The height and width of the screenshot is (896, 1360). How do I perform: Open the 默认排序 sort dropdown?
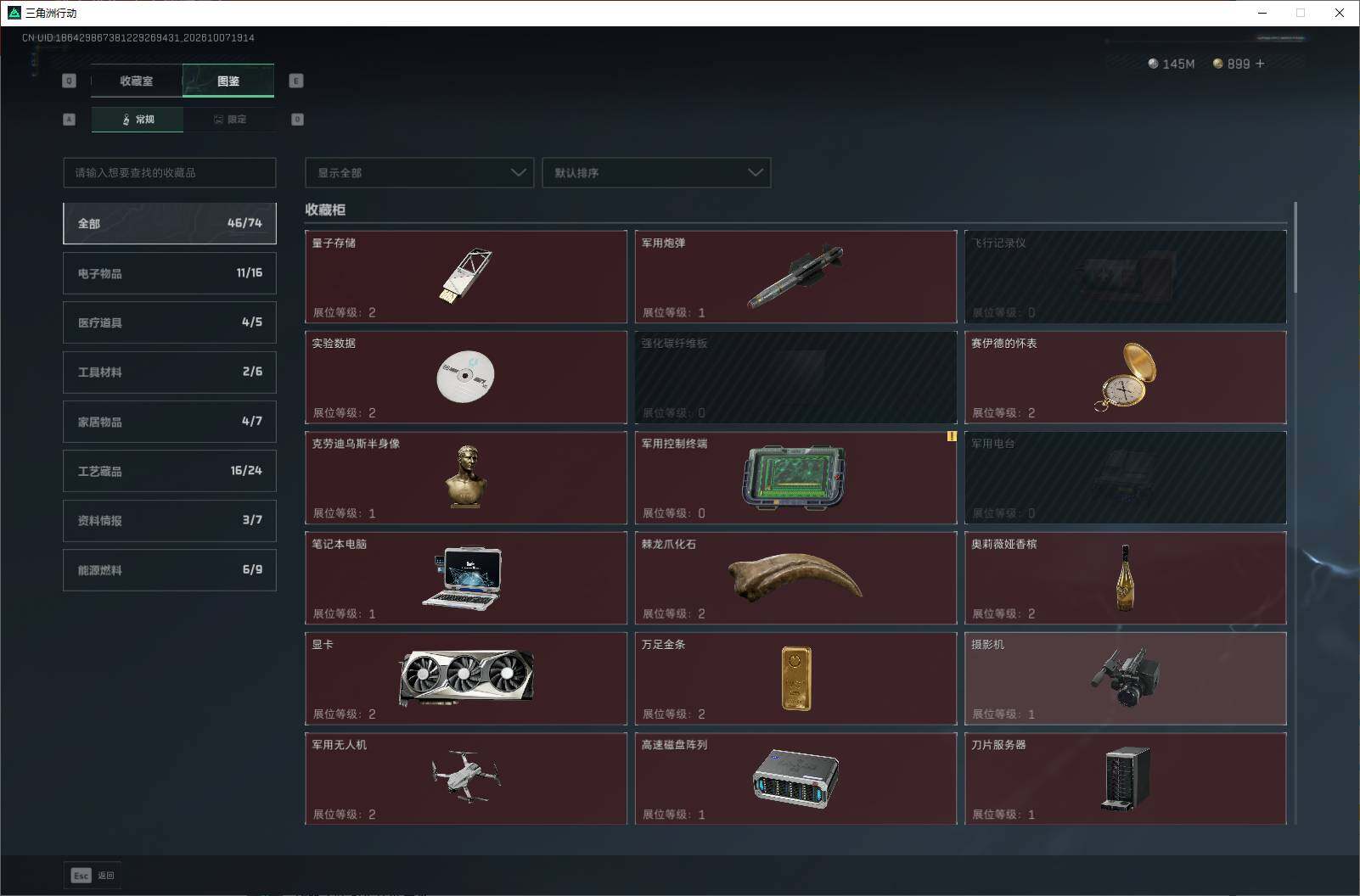[x=656, y=172]
